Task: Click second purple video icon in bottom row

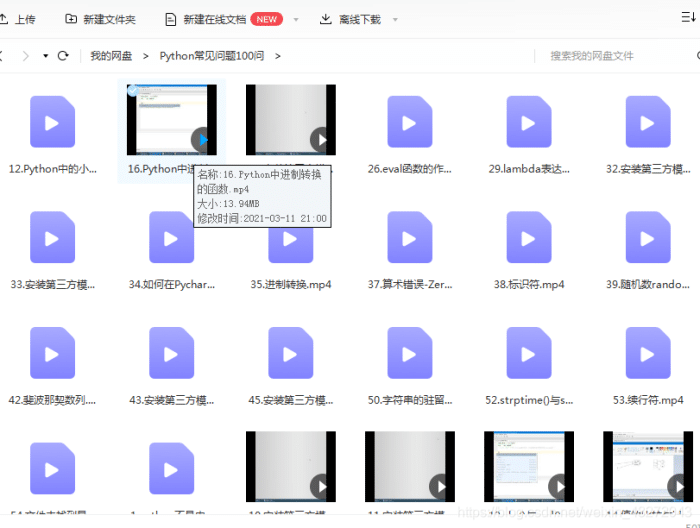Action: [171, 468]
